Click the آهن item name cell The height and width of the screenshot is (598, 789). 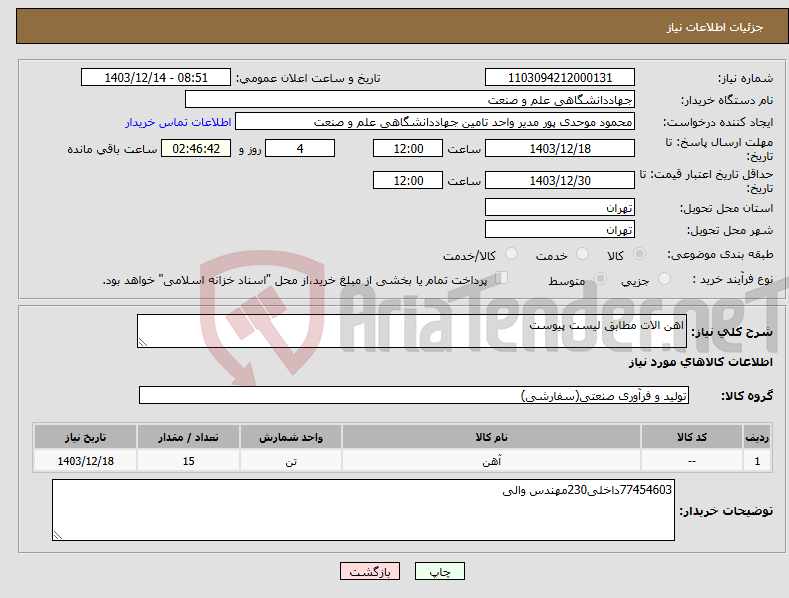tap(491, 461)
